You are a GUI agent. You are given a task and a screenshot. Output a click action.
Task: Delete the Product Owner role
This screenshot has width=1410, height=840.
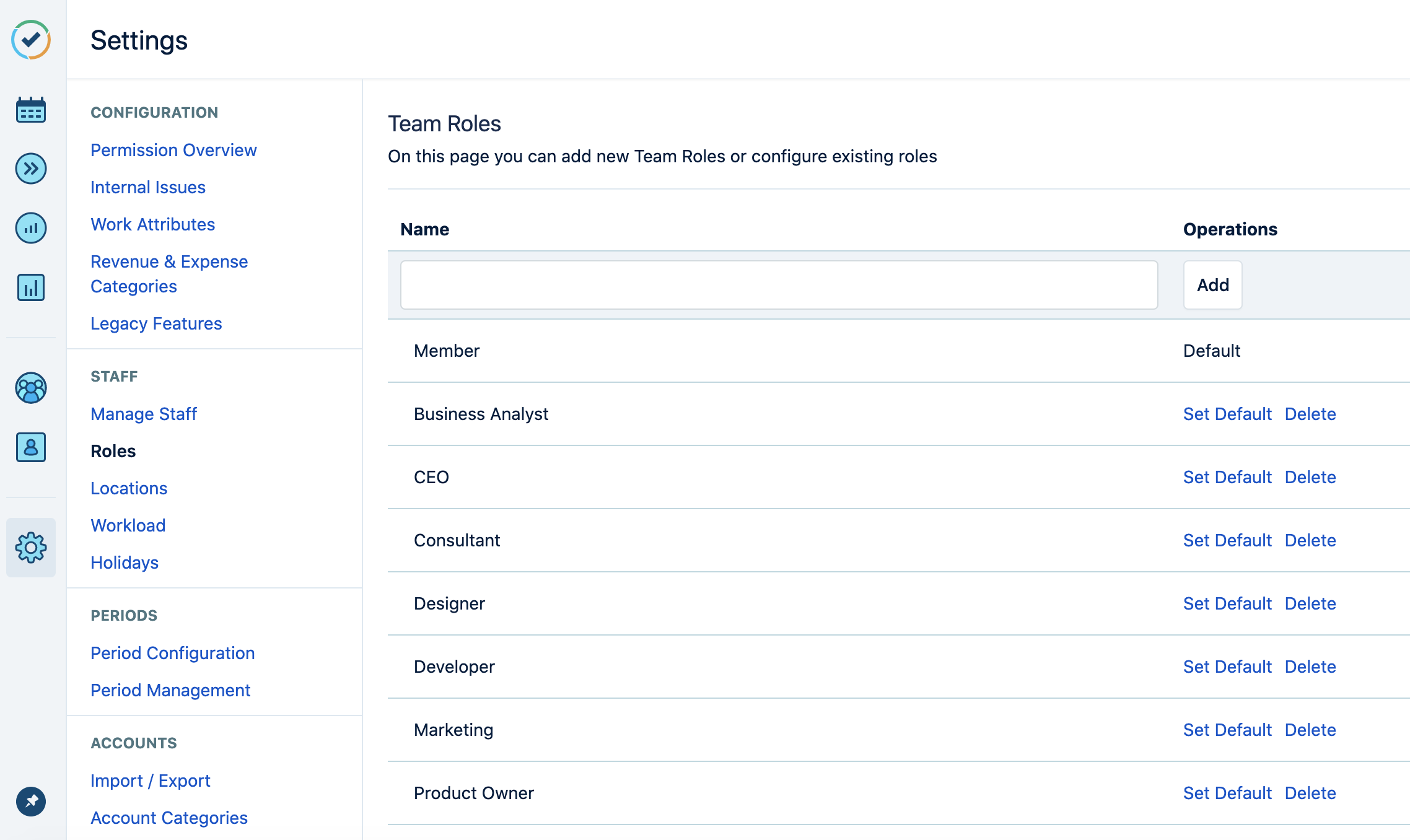point(1310,793)
